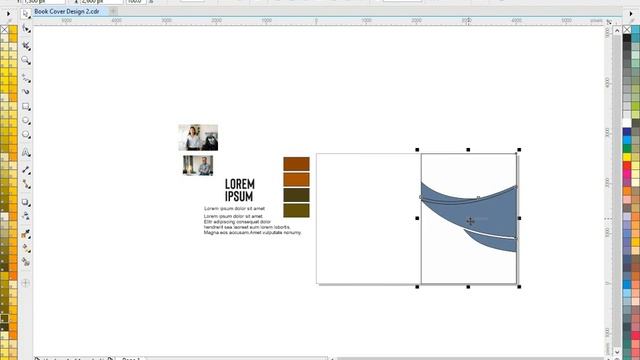Click the vertical scrollbar up arrow
The width and height of the screenshot is (640, 360).
coord(617,30)
